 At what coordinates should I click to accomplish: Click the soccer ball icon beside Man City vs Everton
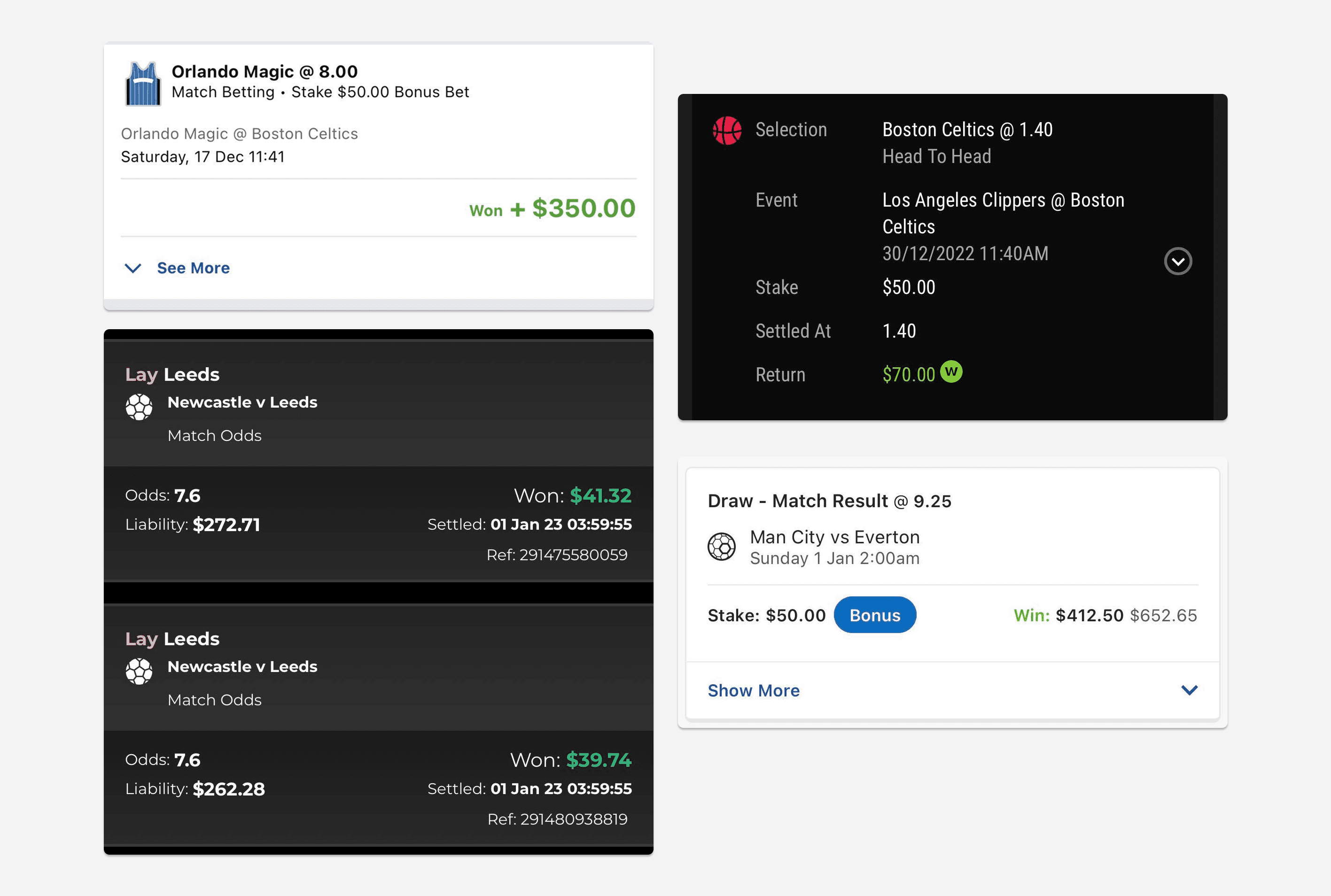(x=722, y=546)
